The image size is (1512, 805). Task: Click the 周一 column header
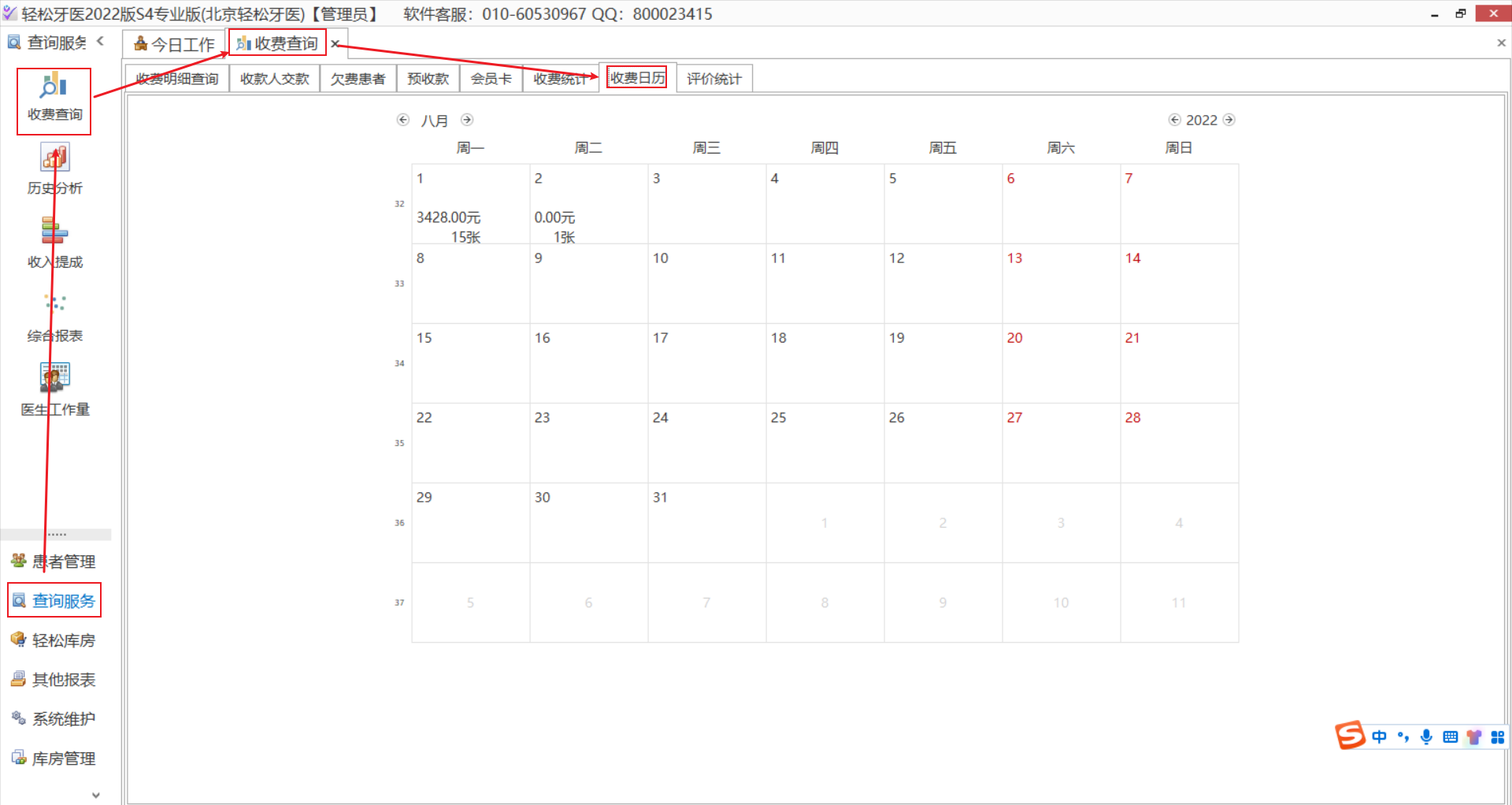470,147
